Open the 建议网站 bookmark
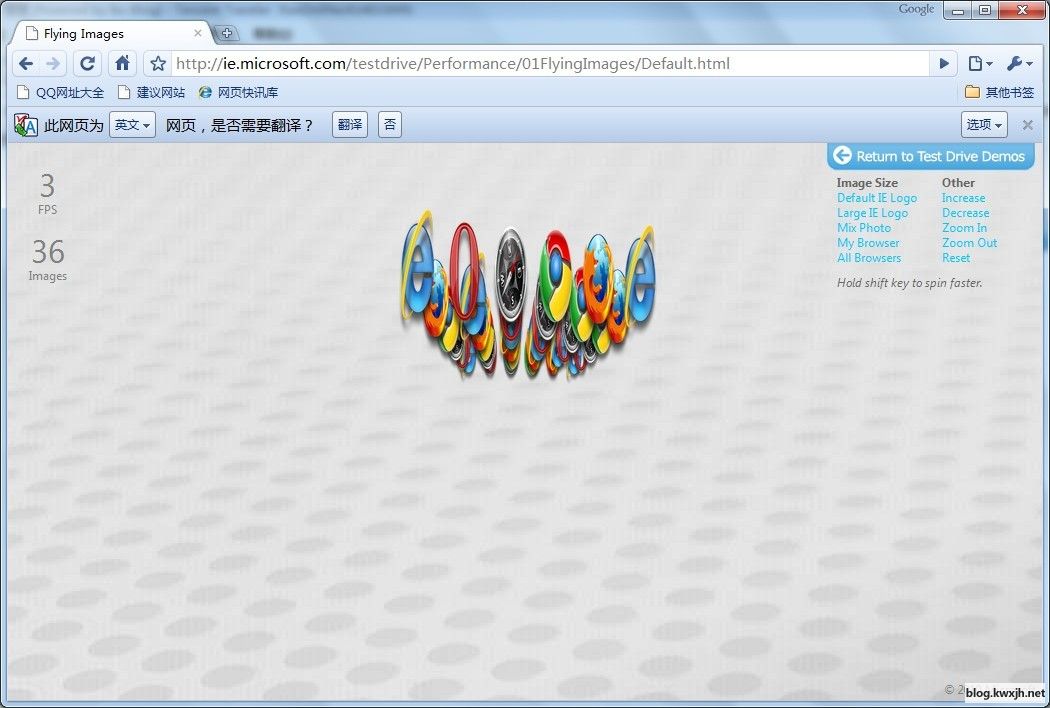1050x708 pixels. coord(152,92)
